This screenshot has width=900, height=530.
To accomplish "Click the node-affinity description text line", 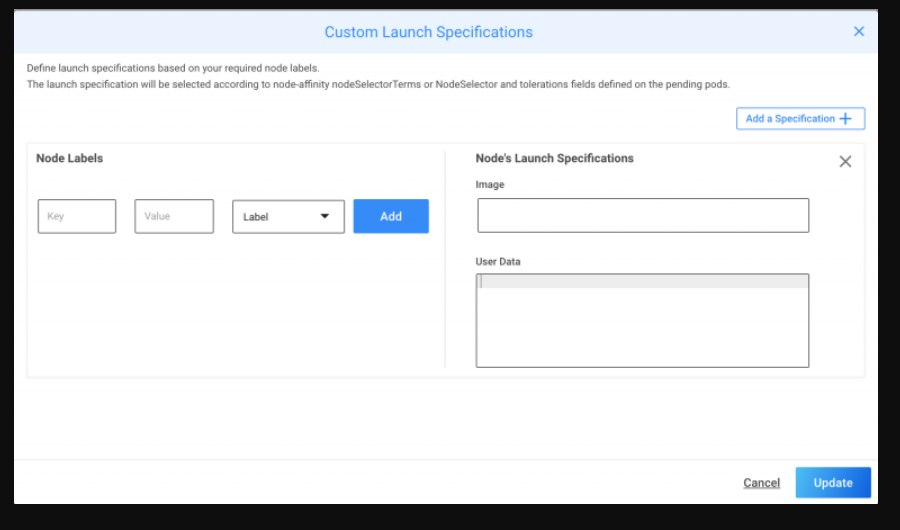I will pos(378,84).
